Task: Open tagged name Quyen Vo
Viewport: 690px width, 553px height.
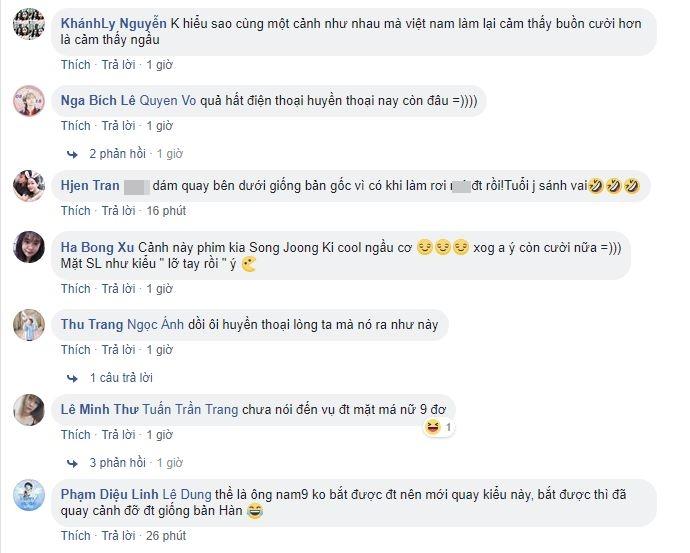Action: tap(168, 101)
